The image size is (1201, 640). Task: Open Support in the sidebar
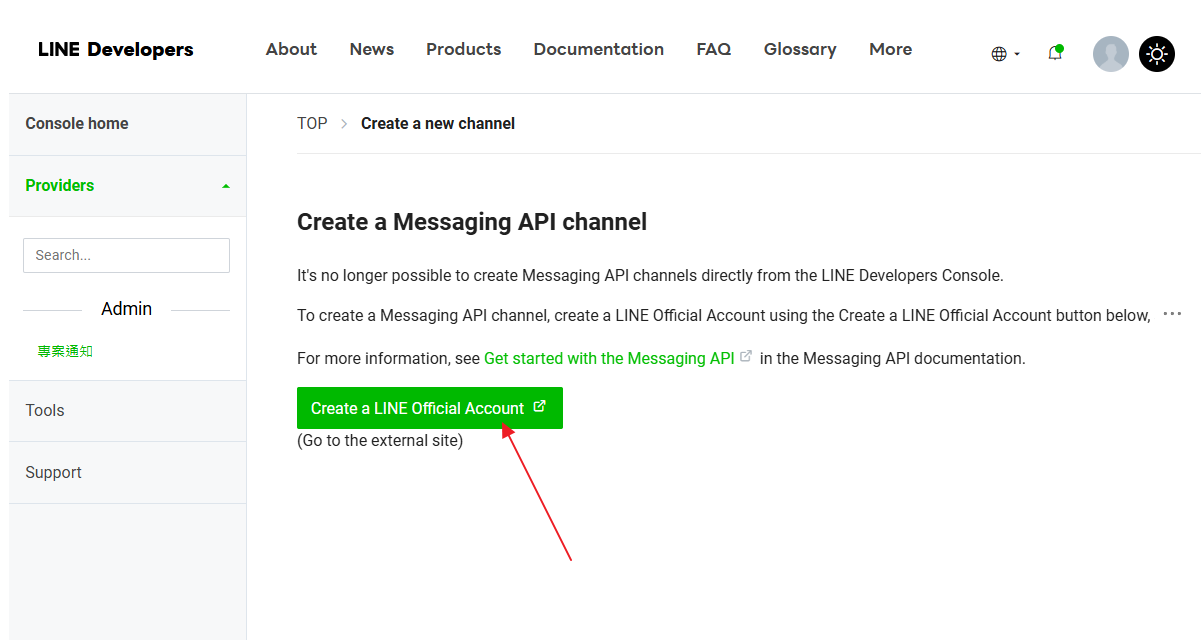(128, 473)
